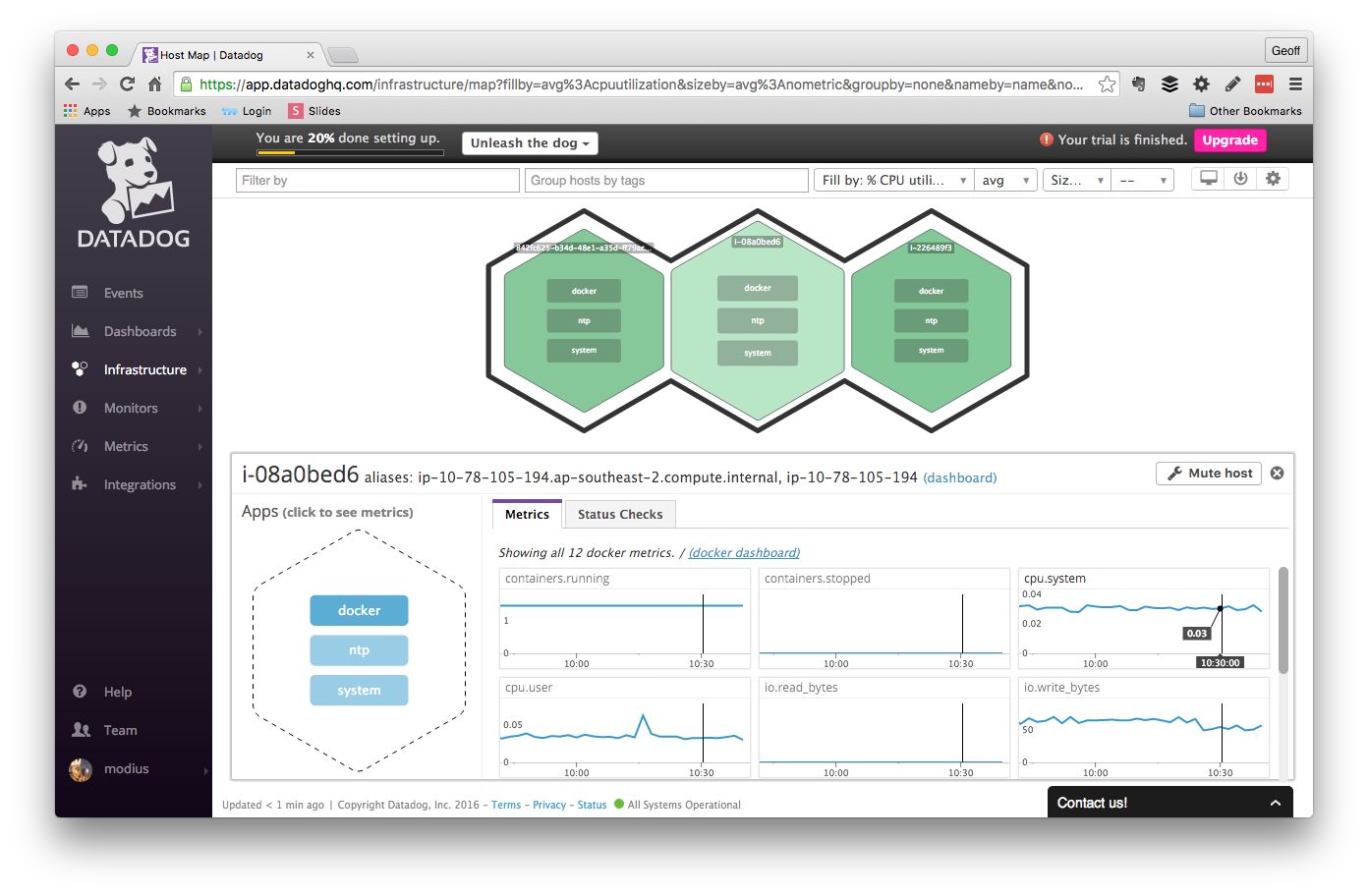Toggle the docker app in the host hexagon
This screenshot has width=1368, height=896.
tap(359, 610)
